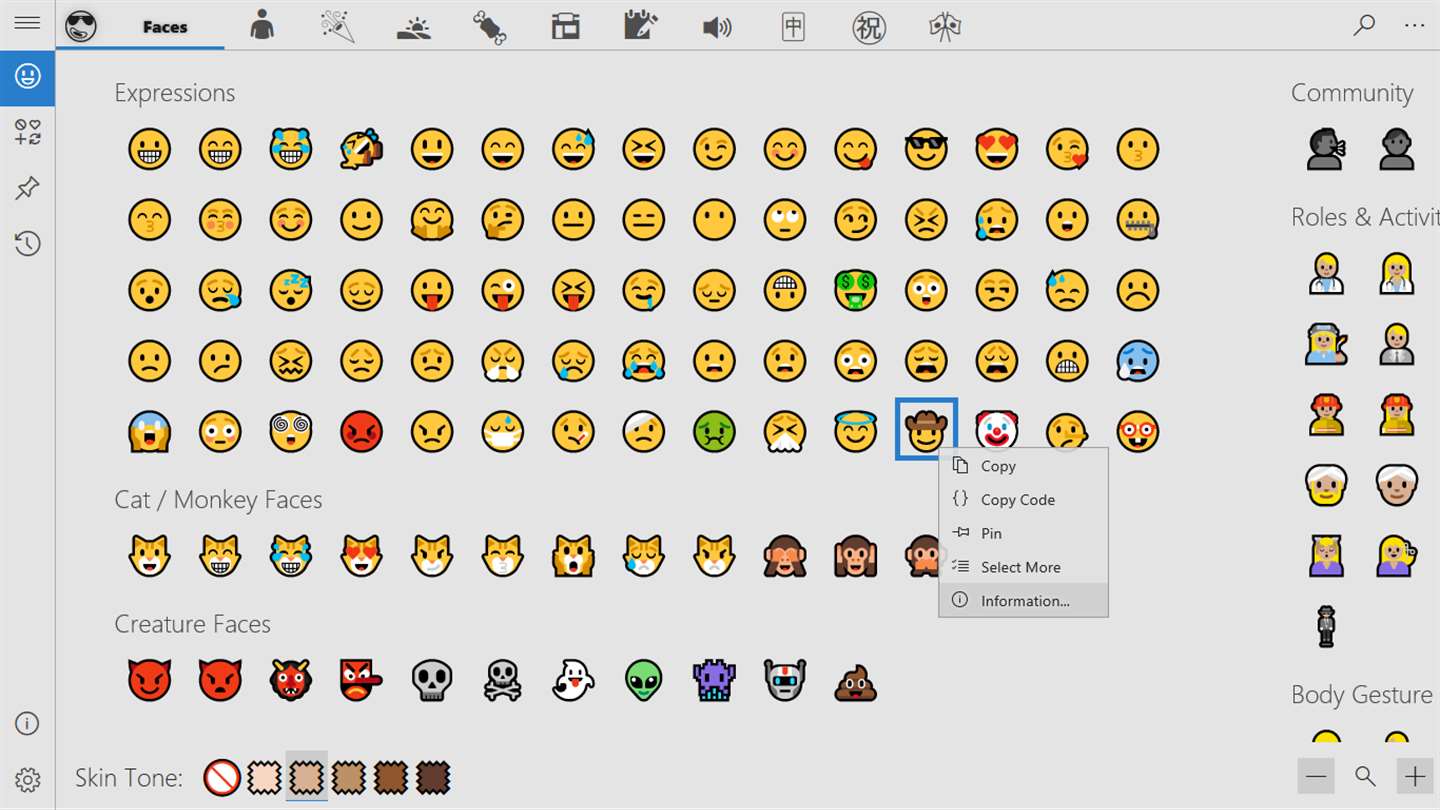The height and width of the screenshot is (810, 1440).
Task: Open the Food candy category tab
Action: tap(490, 27)
